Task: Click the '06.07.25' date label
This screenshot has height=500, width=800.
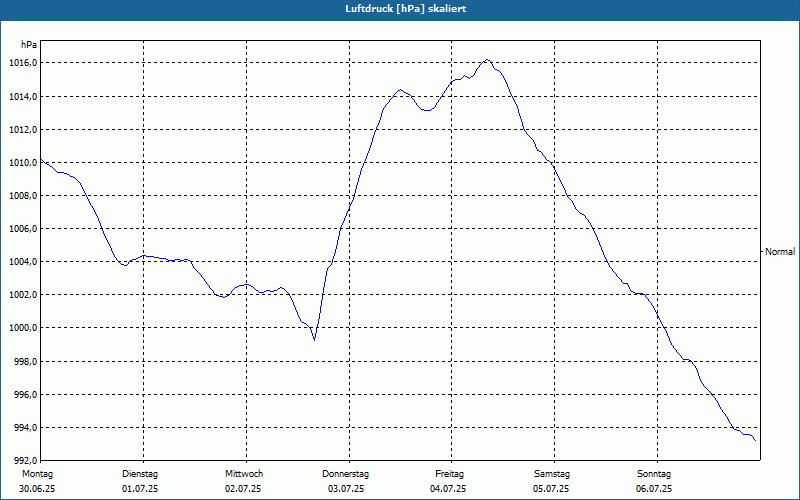Action: 654,489
